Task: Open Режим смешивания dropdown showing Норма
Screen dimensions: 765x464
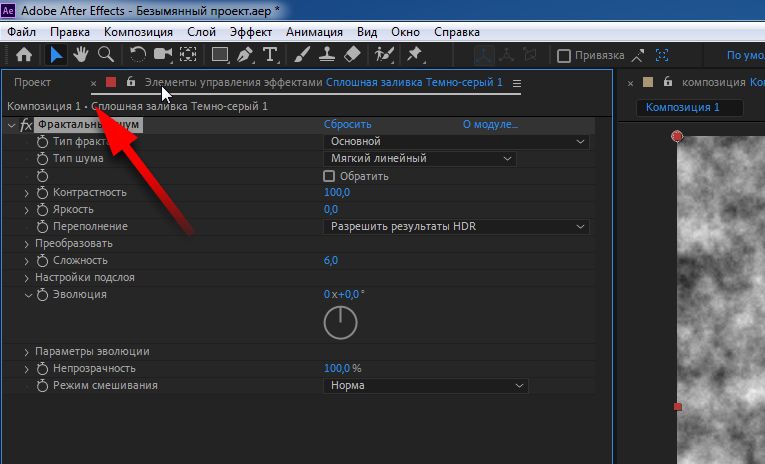Action: [425, 385]
